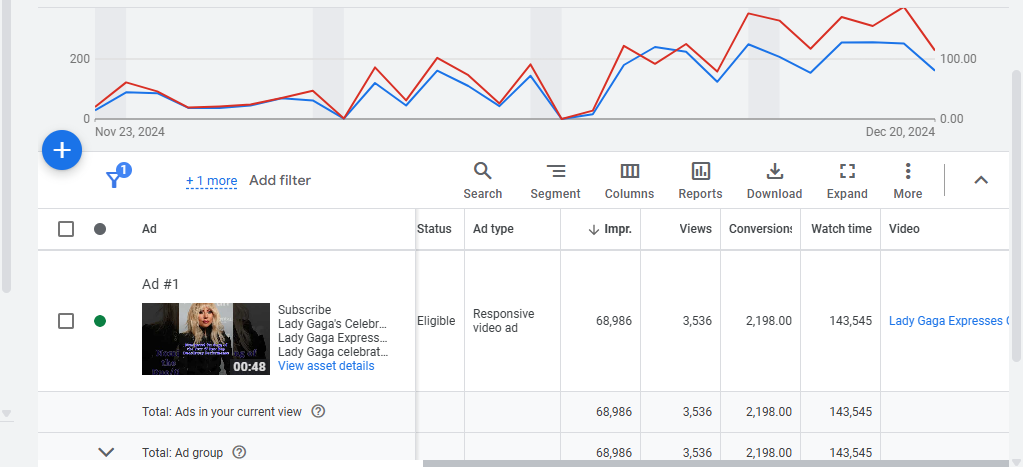This screenshot has height=467, width=1023.
Task: Click the help icon beside Total: Ad group
Action: [x=239, y=452]
